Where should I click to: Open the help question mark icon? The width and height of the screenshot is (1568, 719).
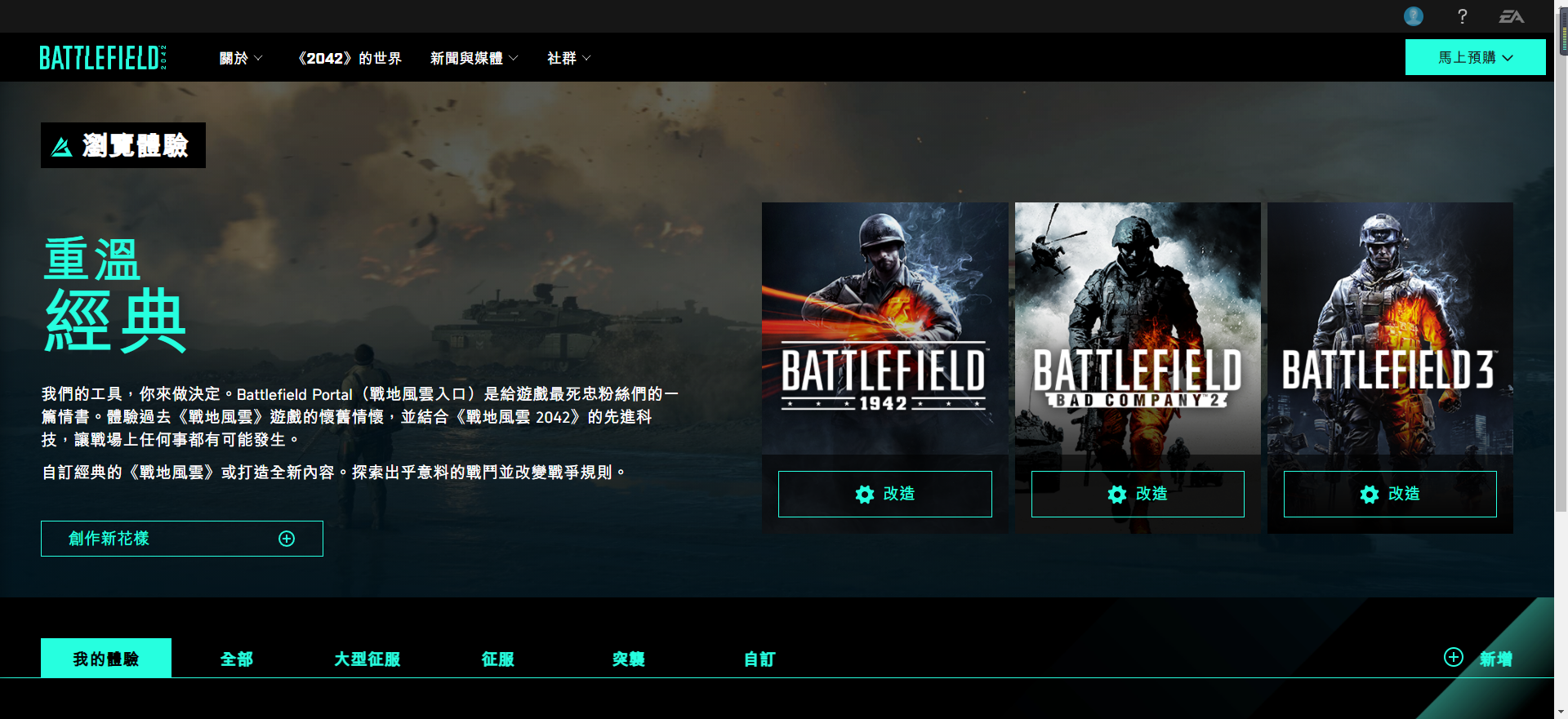click(1462, 16)
